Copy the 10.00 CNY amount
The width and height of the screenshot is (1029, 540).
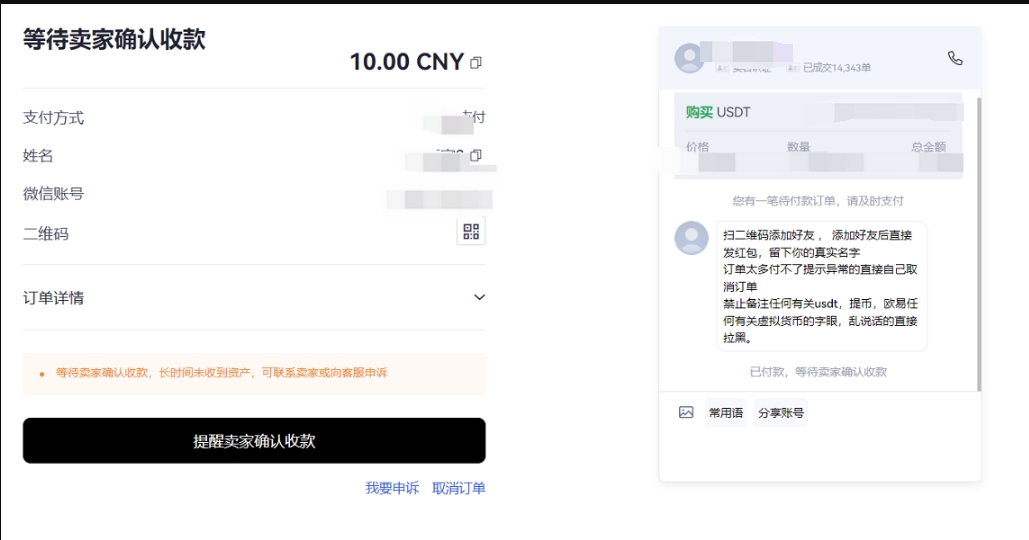(476, 63)
